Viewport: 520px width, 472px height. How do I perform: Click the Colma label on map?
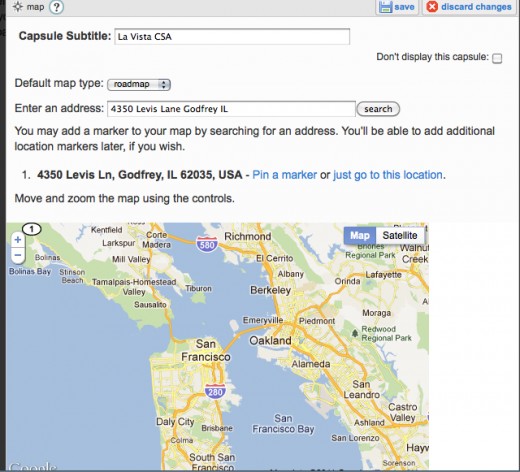[182, 440]
